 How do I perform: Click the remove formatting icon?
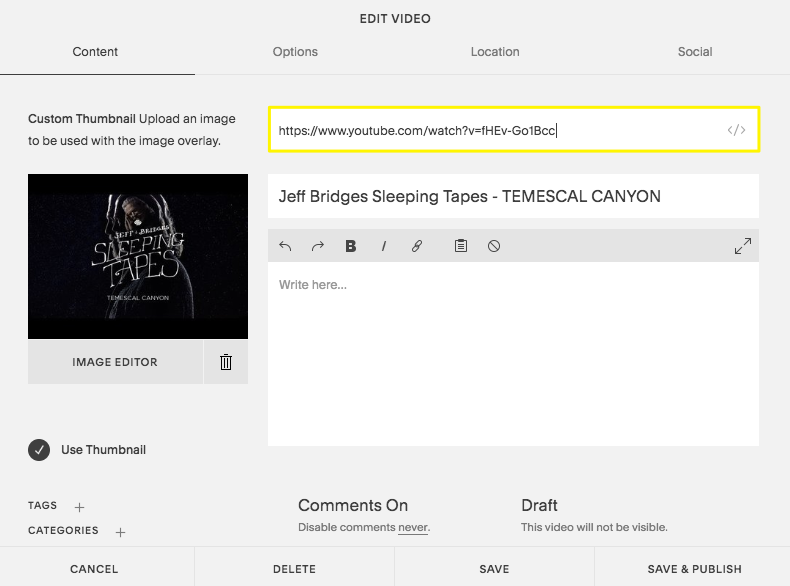[494, 246]
